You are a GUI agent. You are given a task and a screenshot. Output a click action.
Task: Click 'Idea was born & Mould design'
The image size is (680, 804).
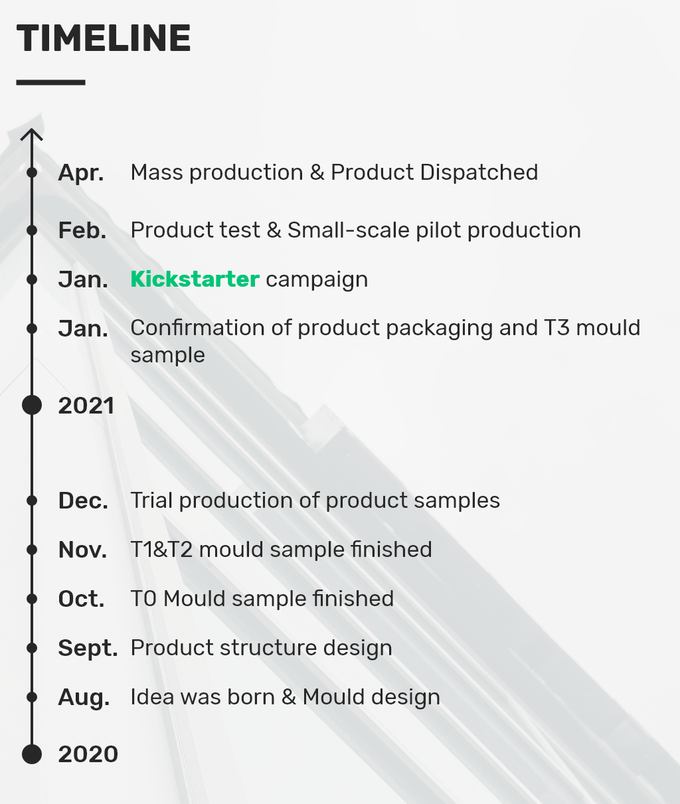coord(285,697)
